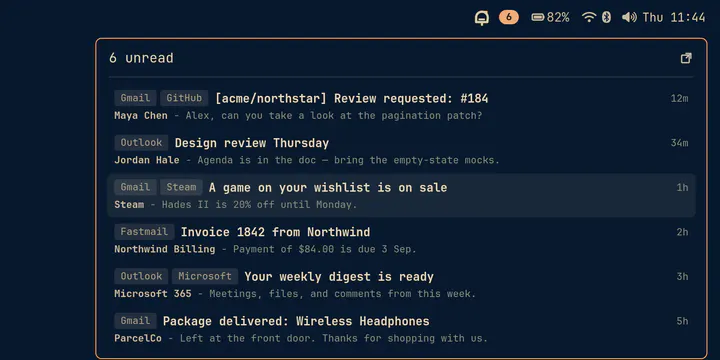Click sender name ParcelCo
Viewport: 720px width, 360px height.
click(x=138, y=338)
